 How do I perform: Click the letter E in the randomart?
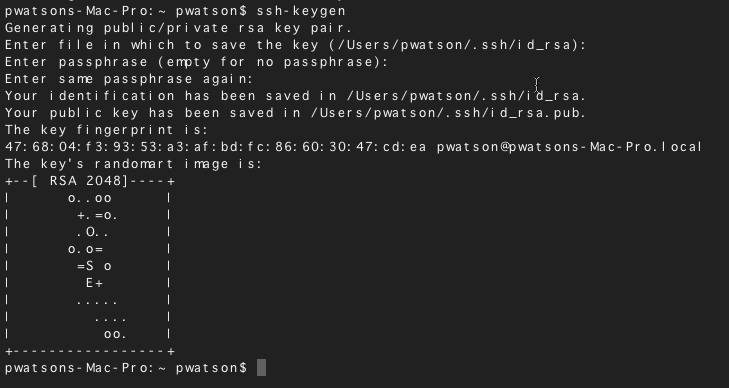[89, 283]
